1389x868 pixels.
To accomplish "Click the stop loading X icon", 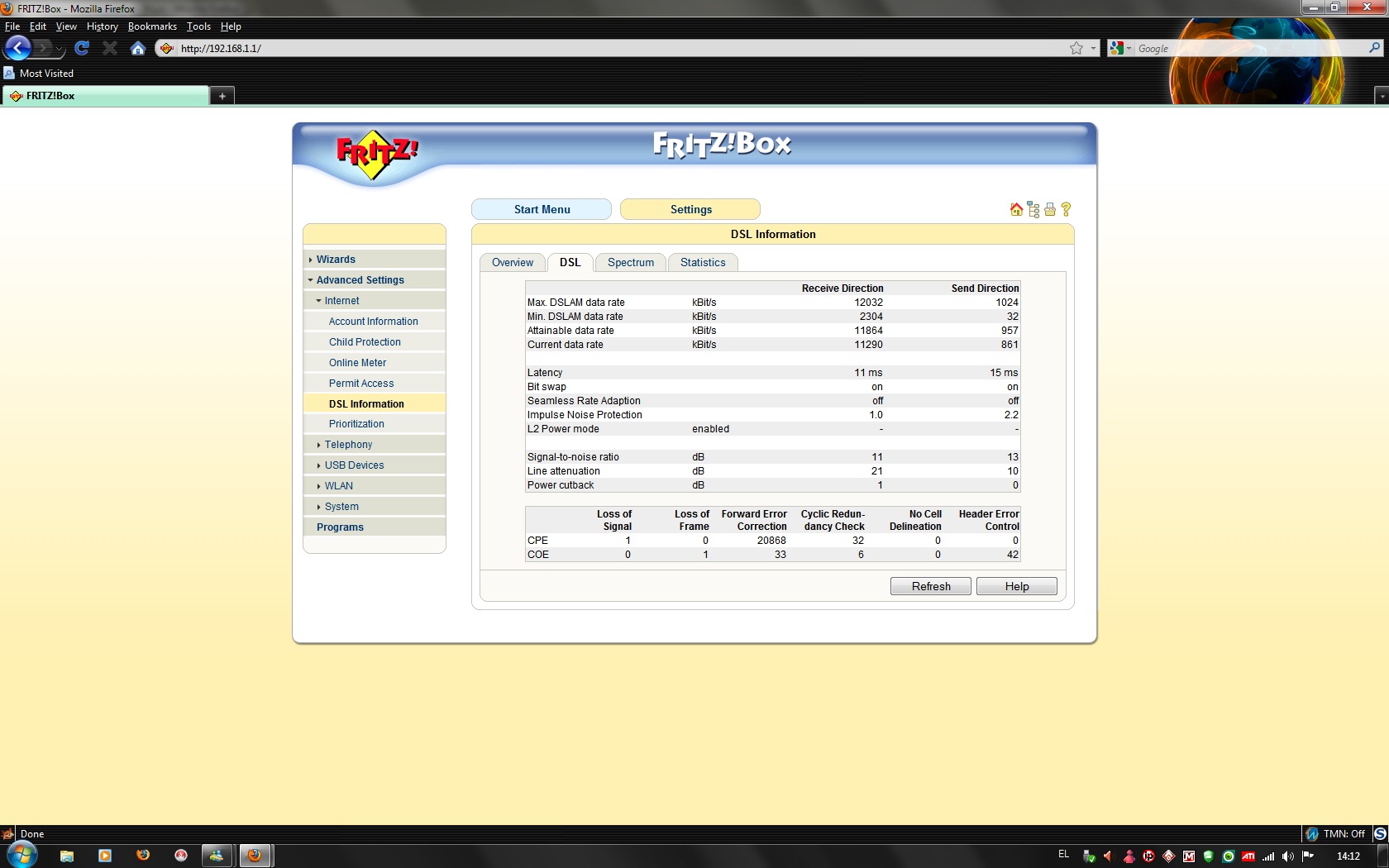I will coord(109,48).
